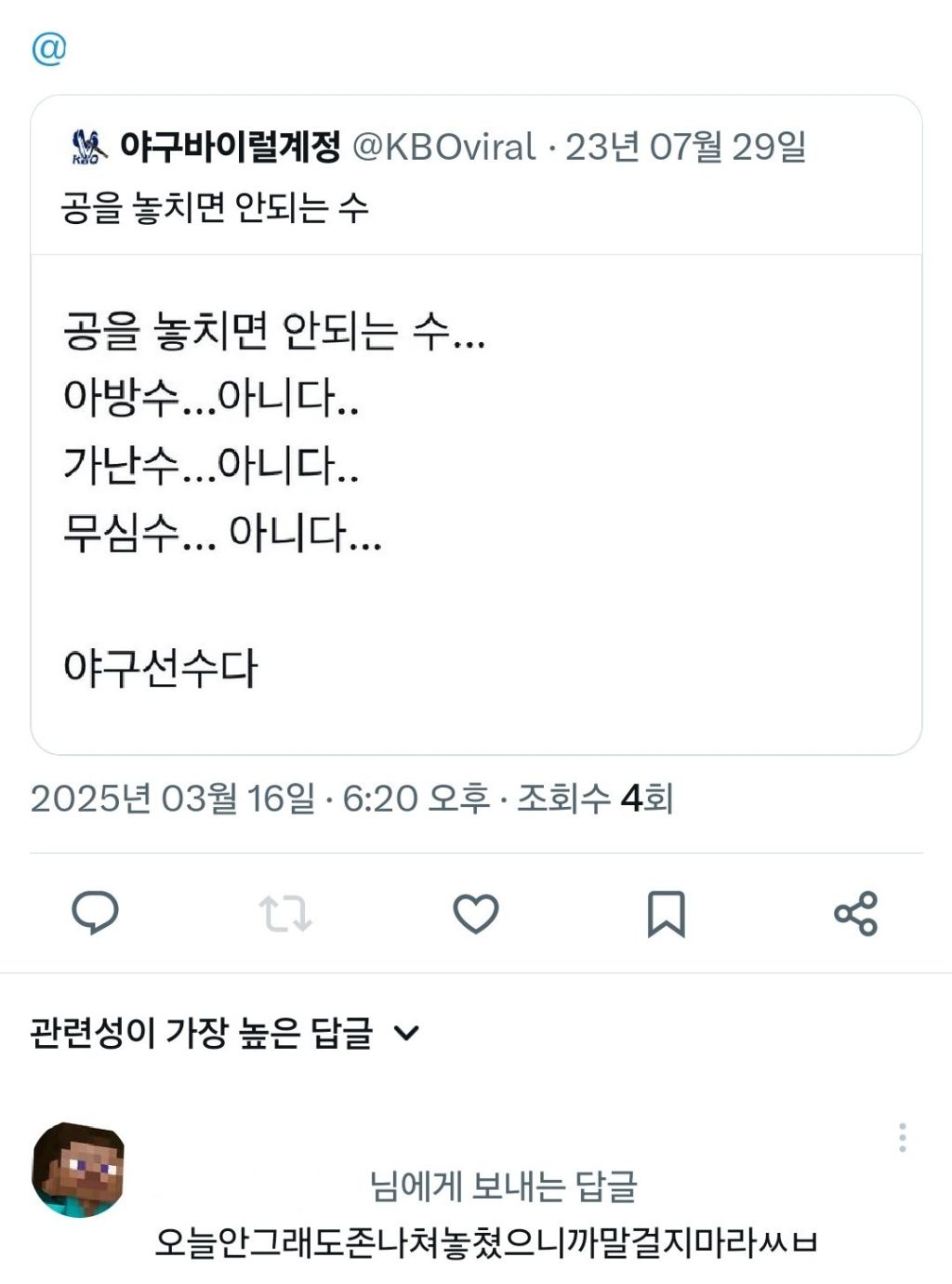This screenshot has width=952, height=1284.
Task: Click the KBO logo avatar
Action: coord(89,147)
